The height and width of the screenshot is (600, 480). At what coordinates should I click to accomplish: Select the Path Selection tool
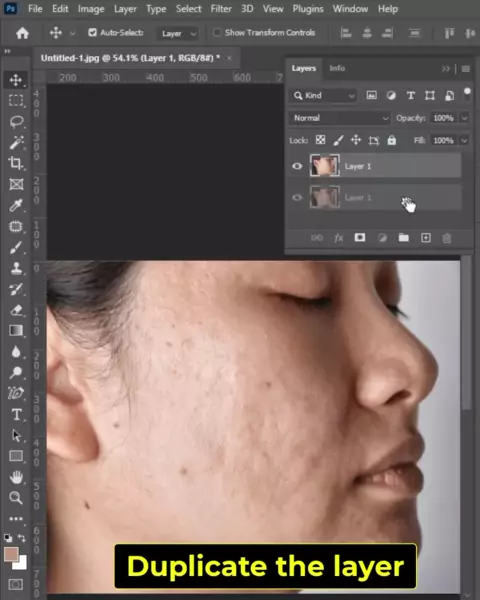(x=16, y=435)
